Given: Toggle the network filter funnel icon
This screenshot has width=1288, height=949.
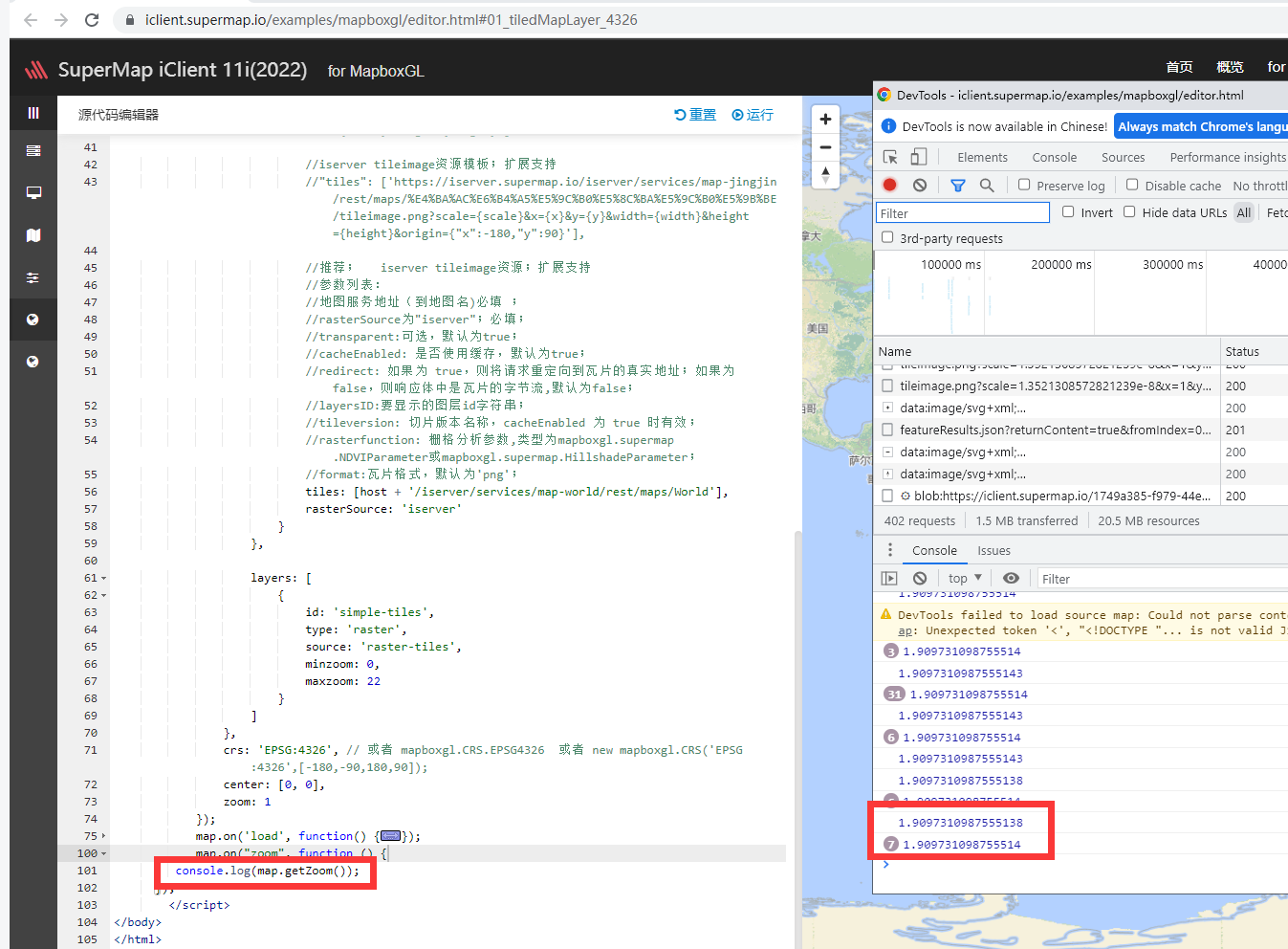Looking at the screenshot, I should (958, 185).
